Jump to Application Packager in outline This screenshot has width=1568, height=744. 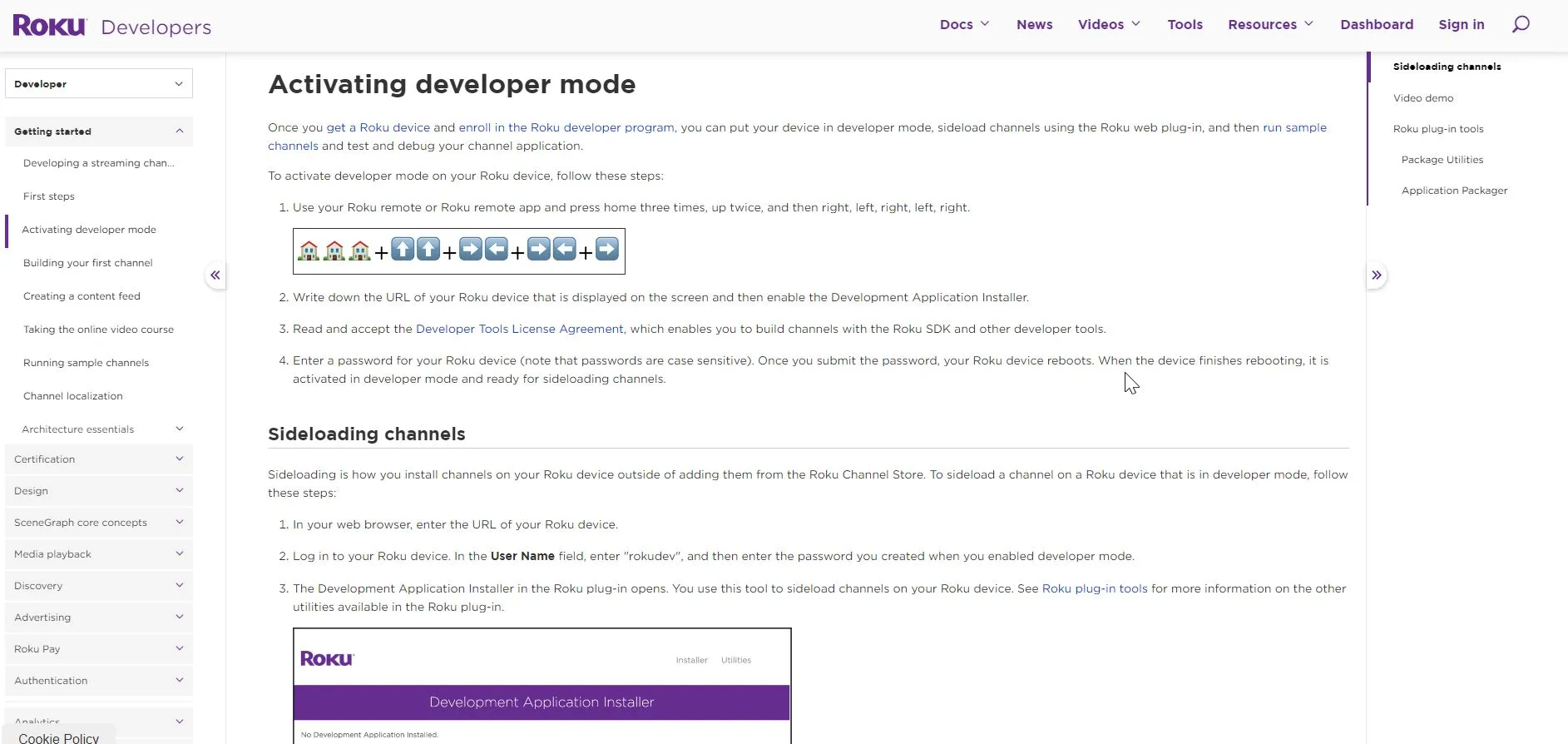click(x=1454, y=191)
